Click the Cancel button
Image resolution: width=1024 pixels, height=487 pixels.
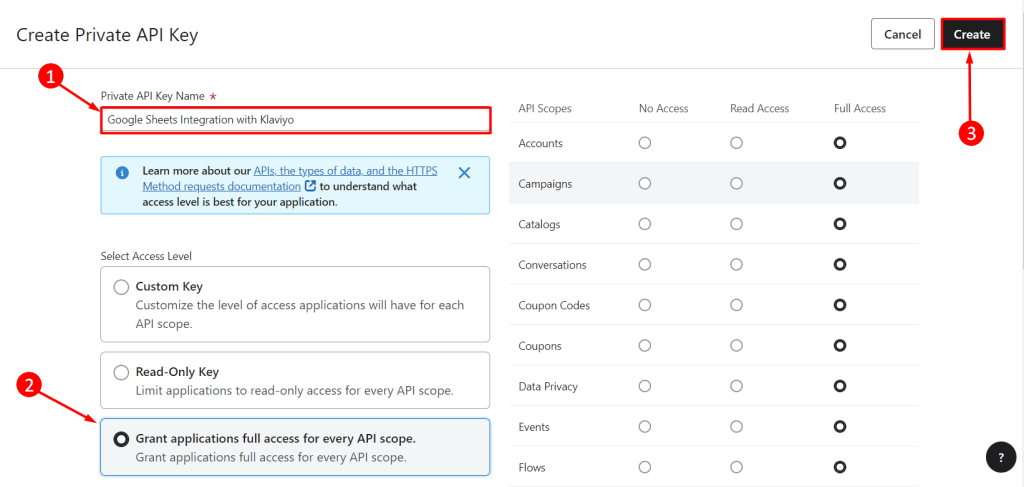click(x=903, y=34)
